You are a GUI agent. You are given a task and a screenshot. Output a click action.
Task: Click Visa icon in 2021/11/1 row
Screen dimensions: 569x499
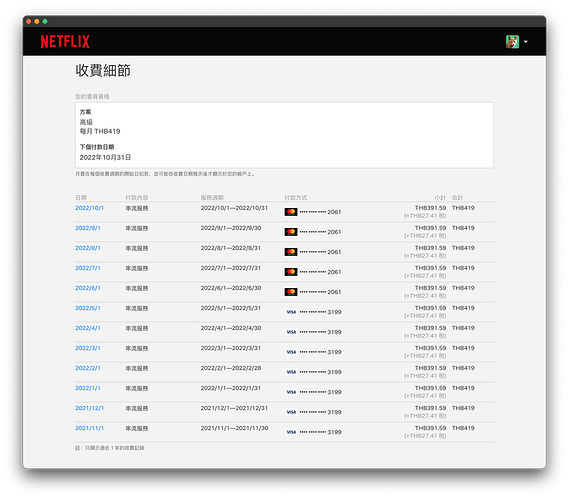click(x=291, y=432)
